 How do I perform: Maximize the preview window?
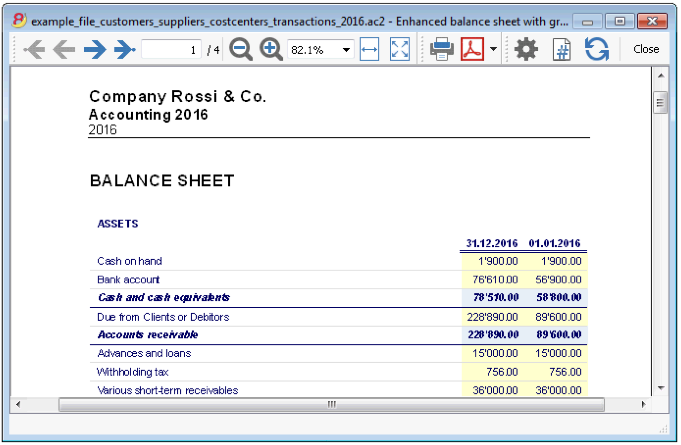tap(620, 21)
